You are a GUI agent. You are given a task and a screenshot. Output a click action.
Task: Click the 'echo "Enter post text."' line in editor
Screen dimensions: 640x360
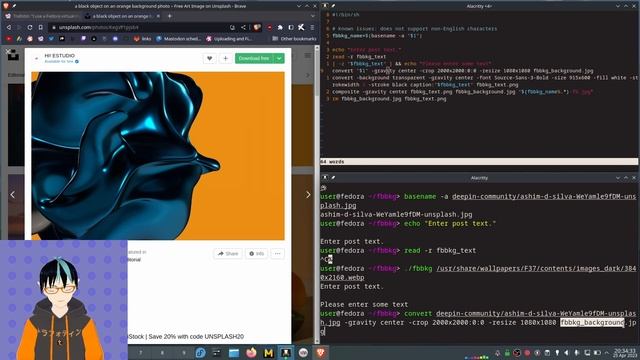(367, 50)
